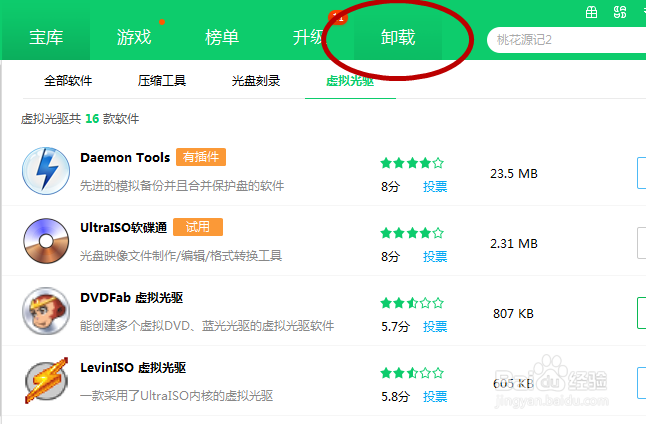Click the star rating of Daemon Tools
This screenshot has height=424, width=646.
coord(412,163)
